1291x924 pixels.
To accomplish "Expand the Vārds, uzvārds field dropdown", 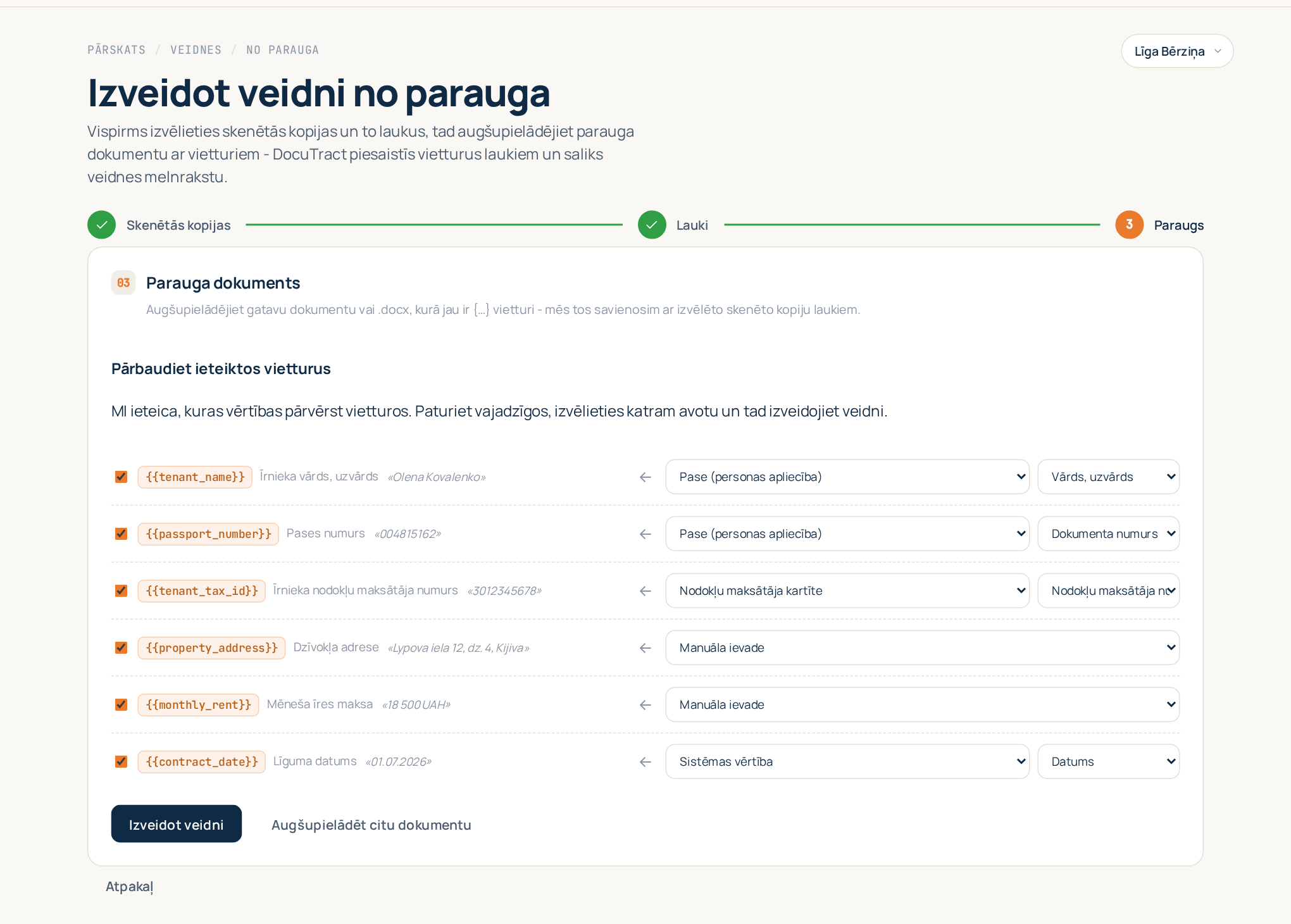I will [1108, 477].
